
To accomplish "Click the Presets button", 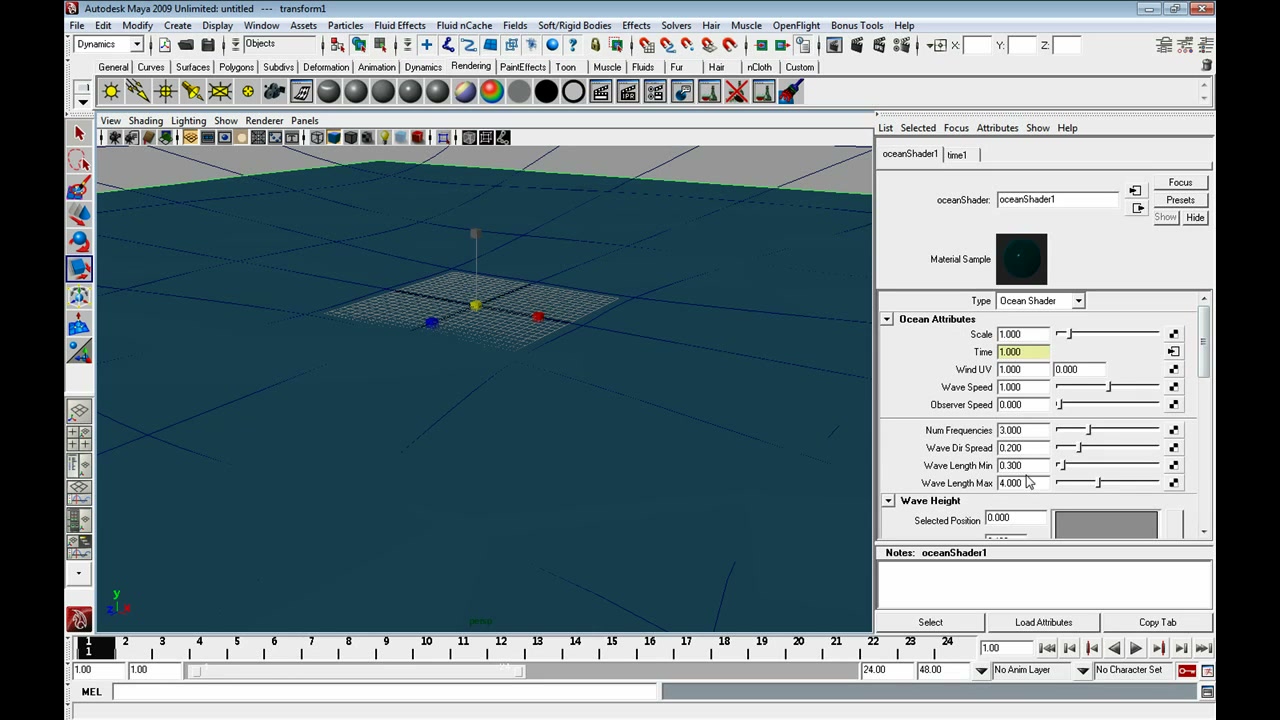I will pyautogui.click(x=1180, y=200).
